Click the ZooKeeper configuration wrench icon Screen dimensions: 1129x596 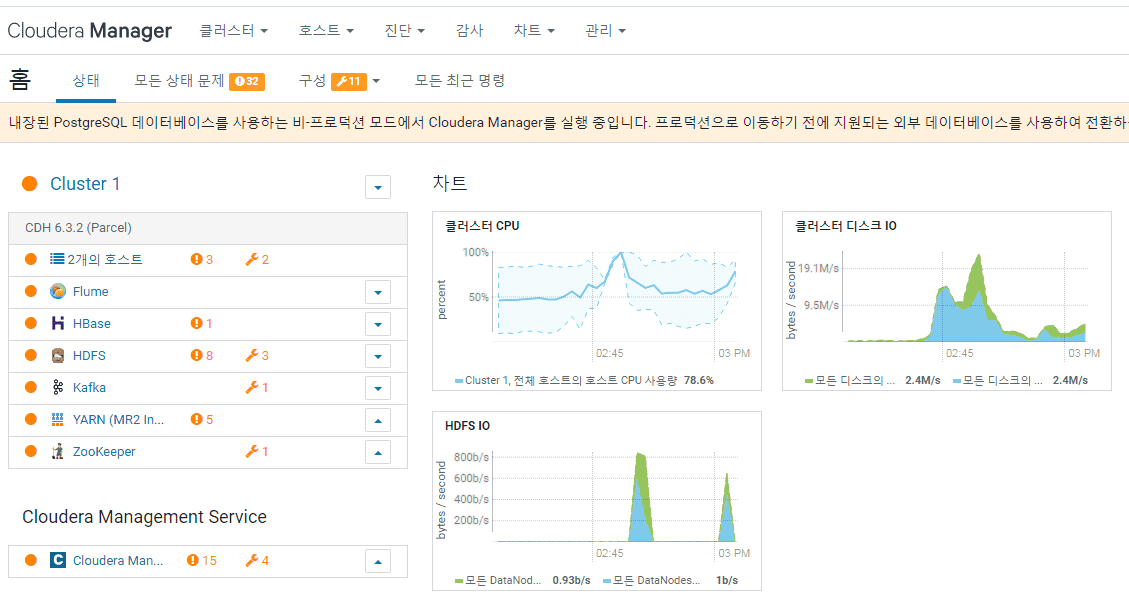click(x=251, y=451)
